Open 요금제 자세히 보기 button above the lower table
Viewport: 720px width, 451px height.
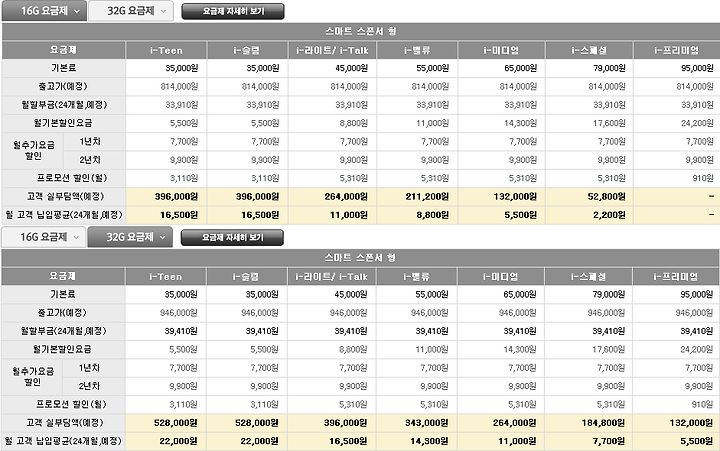click(232, 237)
